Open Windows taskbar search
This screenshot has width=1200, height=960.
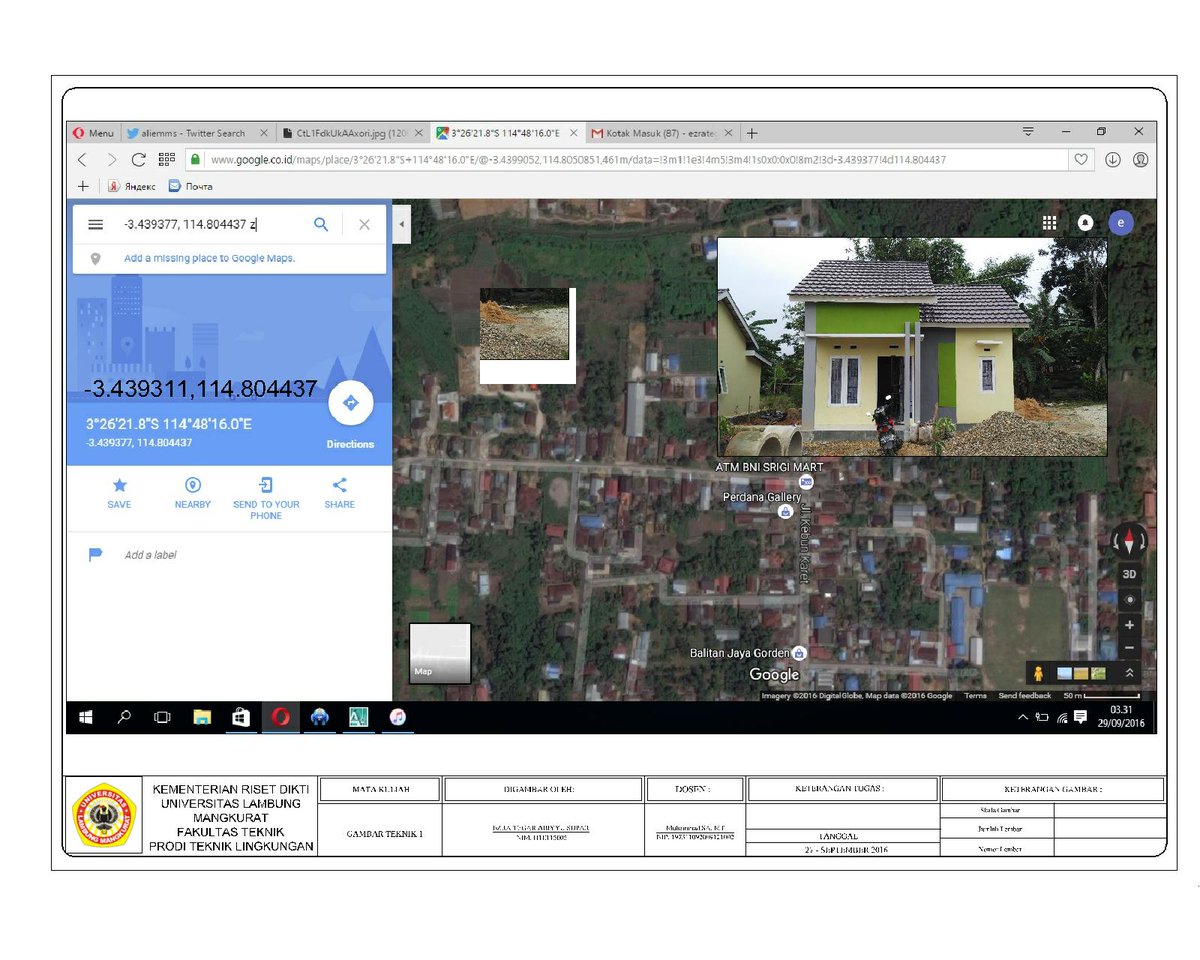pyautogui.click(x=125, y=717)
